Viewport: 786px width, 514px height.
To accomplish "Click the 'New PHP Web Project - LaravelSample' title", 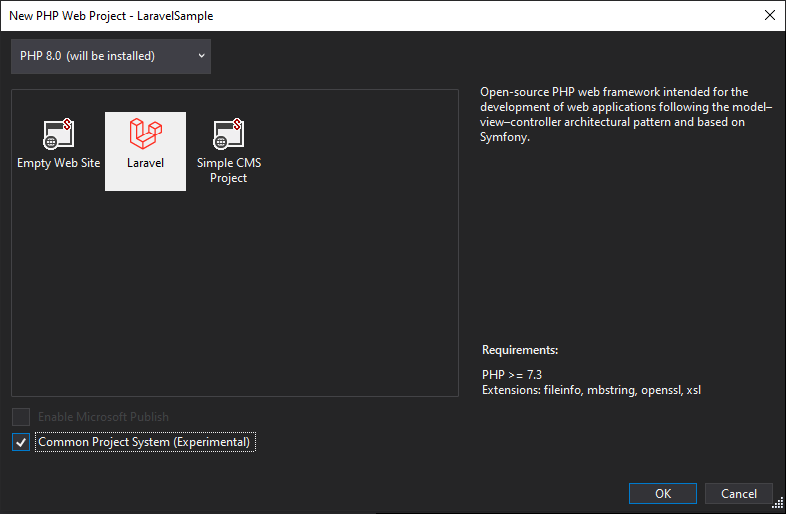I will coord(111,16).
